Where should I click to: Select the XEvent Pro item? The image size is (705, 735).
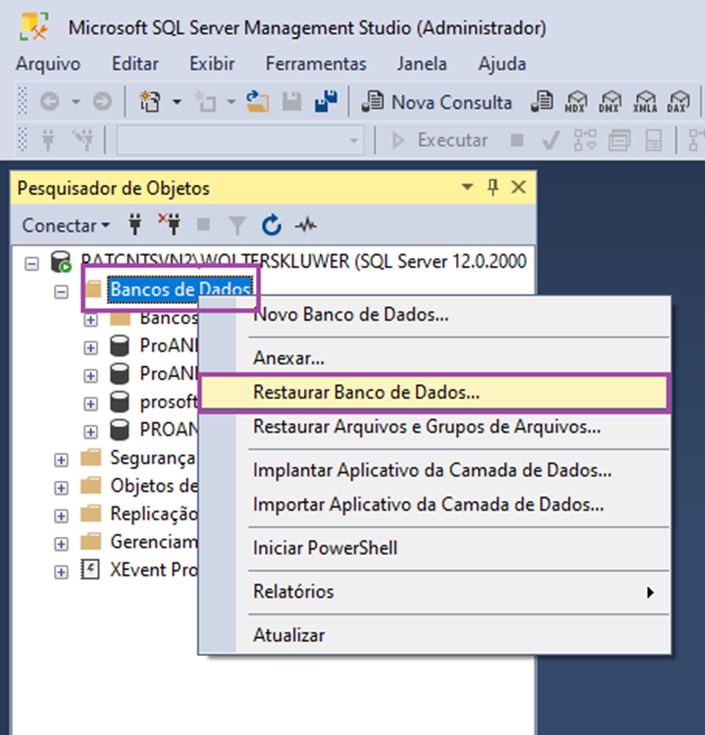[x=154, y=570]
